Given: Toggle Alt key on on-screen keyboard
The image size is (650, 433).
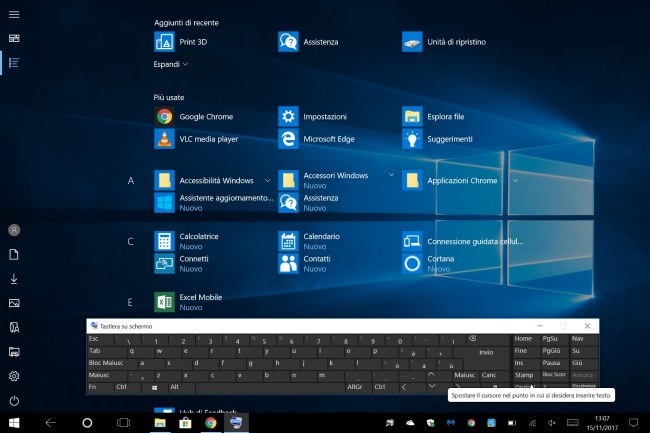Looking at the screenshot, I should [182, 388].
